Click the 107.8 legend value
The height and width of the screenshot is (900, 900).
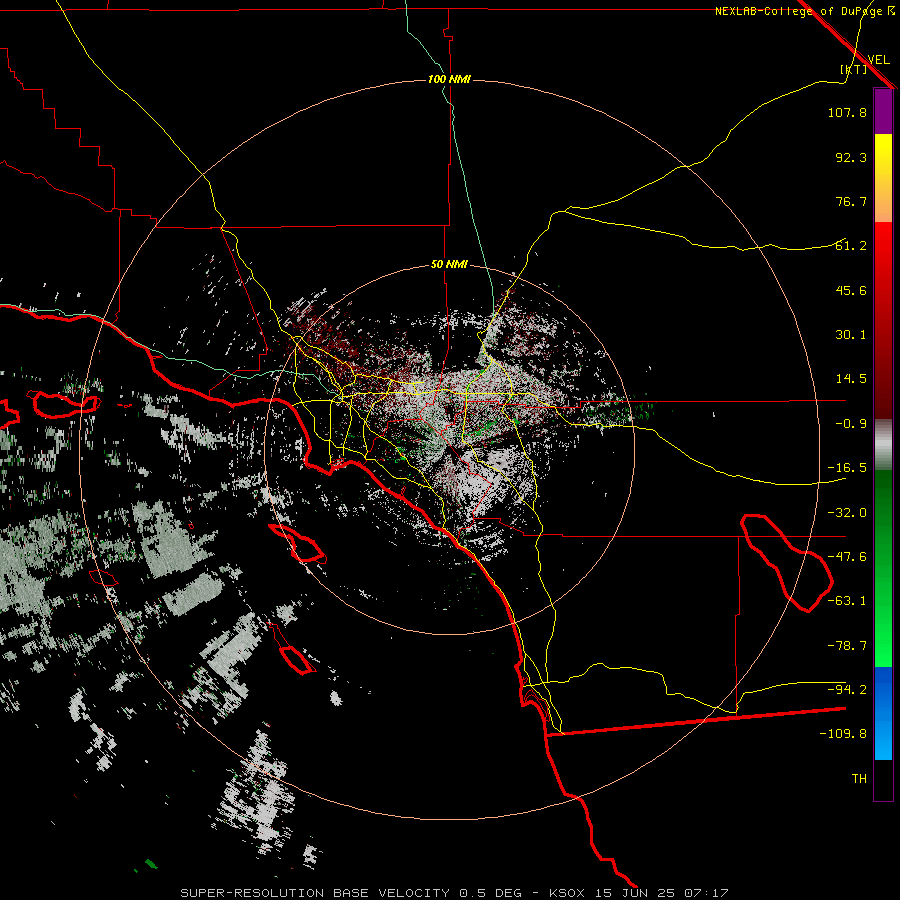[x=847, y=112]
